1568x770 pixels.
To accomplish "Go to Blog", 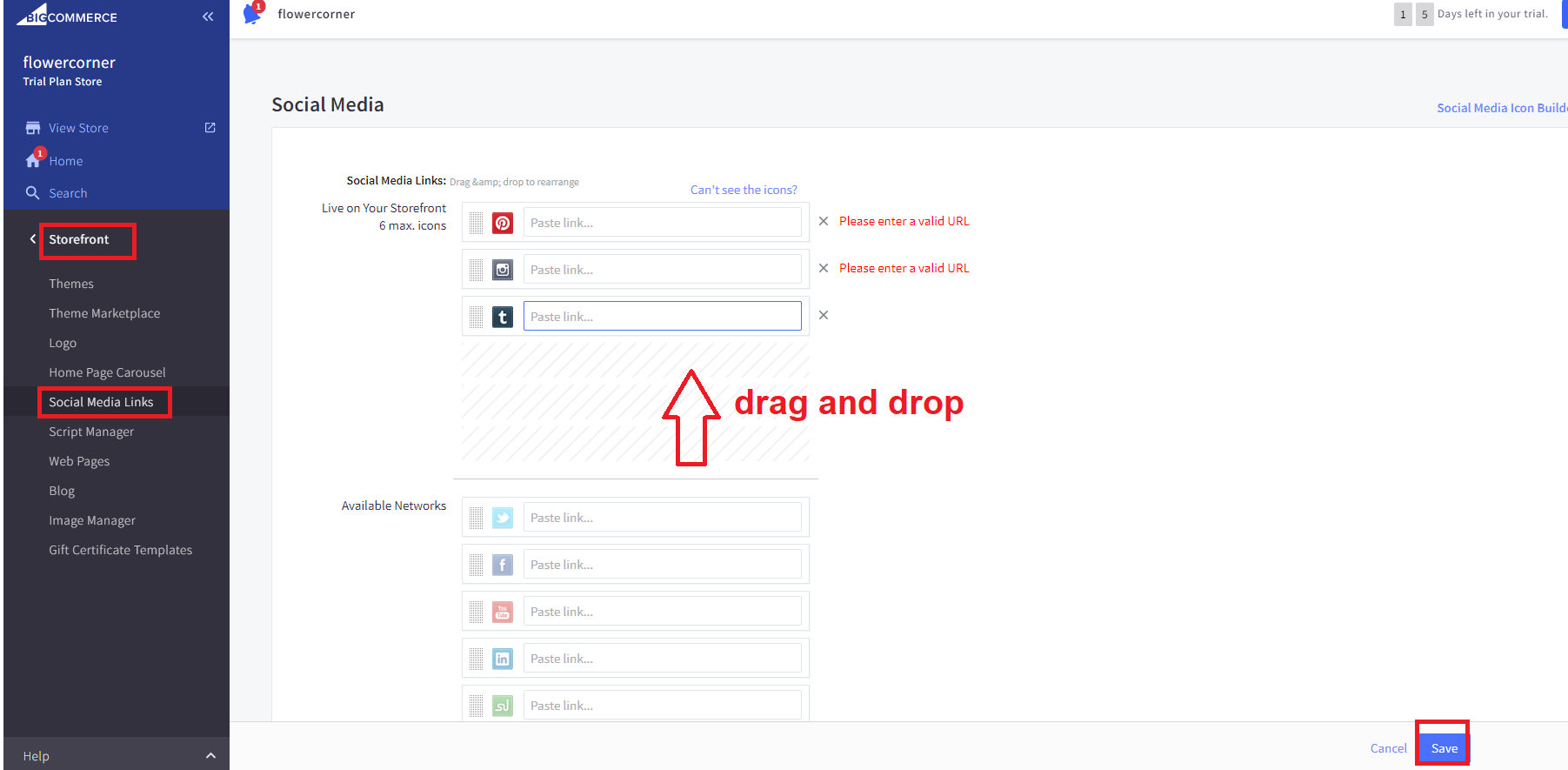I will pyautogui.click(x=62, y=491).
